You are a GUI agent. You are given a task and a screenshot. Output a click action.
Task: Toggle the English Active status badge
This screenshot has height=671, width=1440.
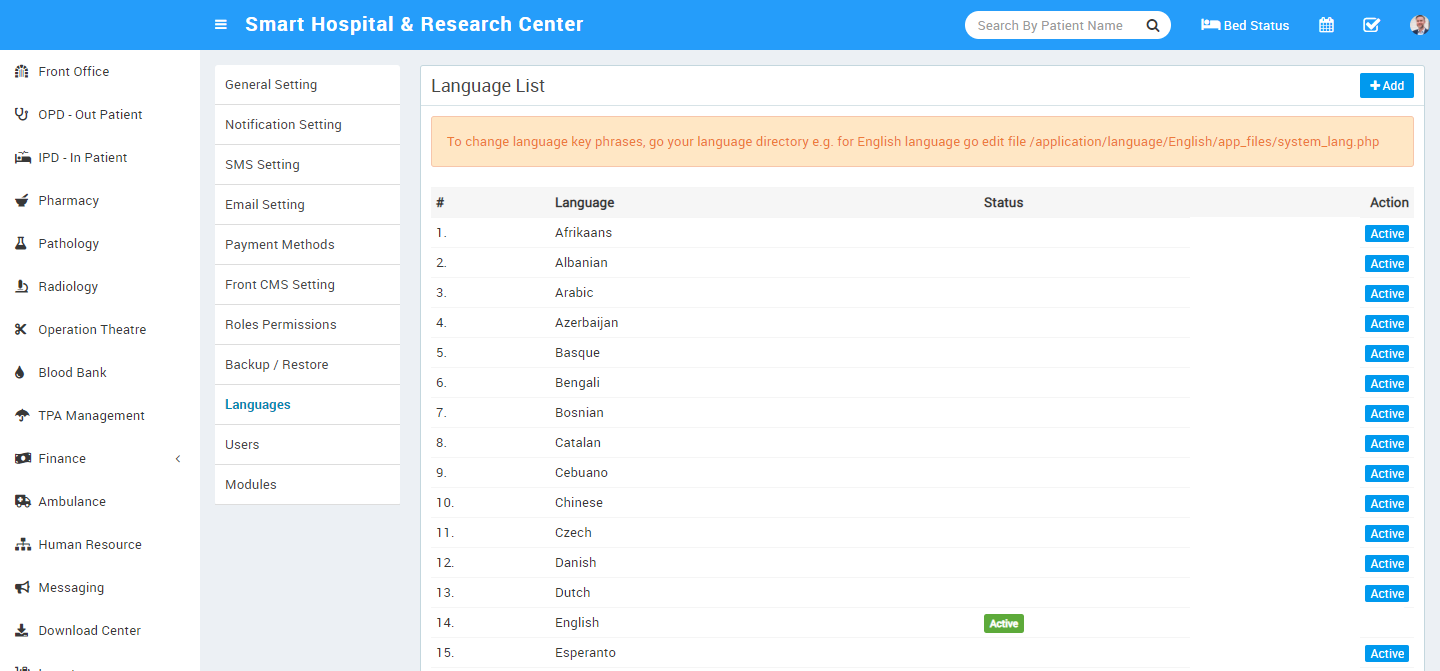click(1003, 624)
